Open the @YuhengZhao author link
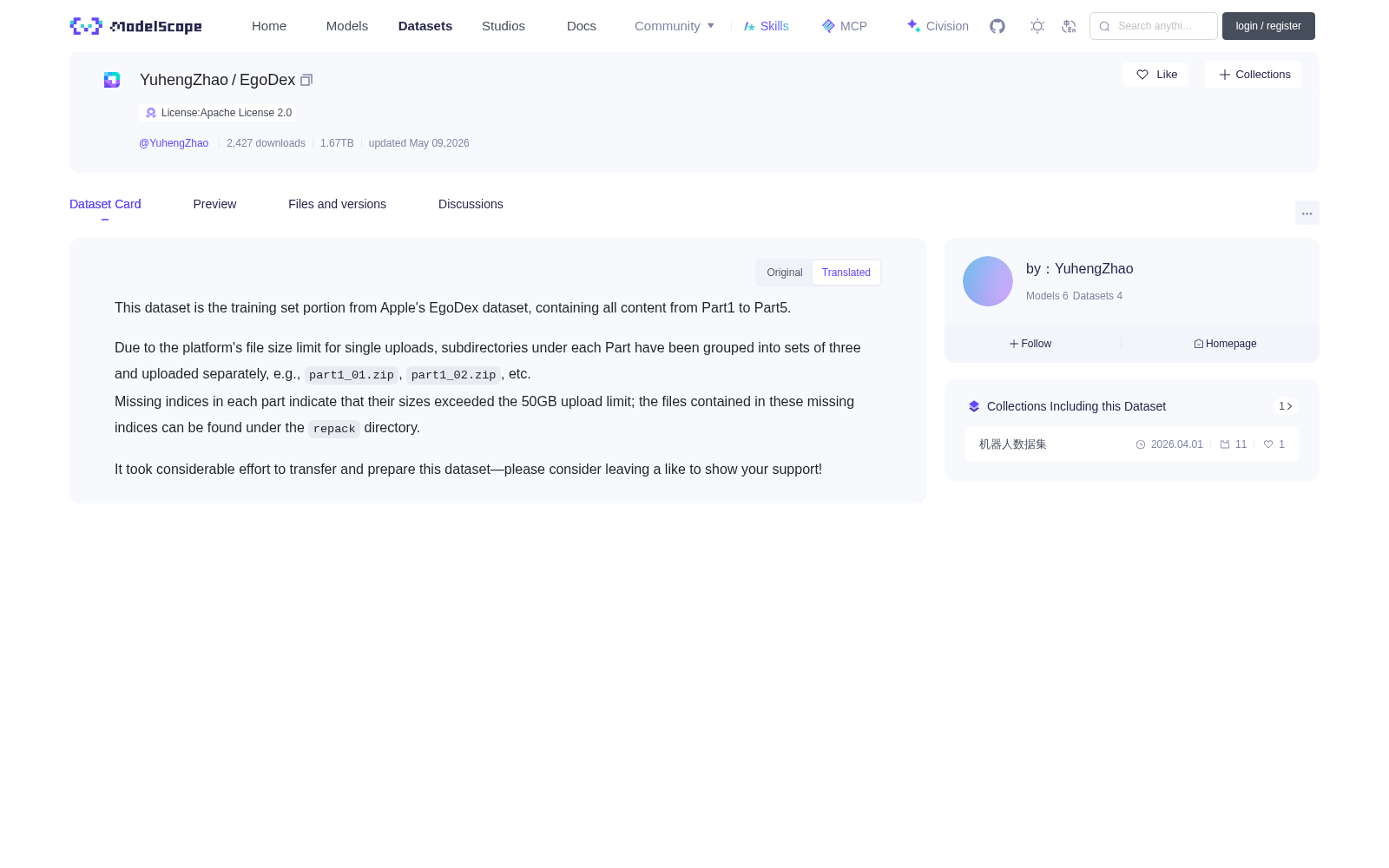The width and height of the screenshot is (1389, 868). pyautogui.click(x=174, y=143)
